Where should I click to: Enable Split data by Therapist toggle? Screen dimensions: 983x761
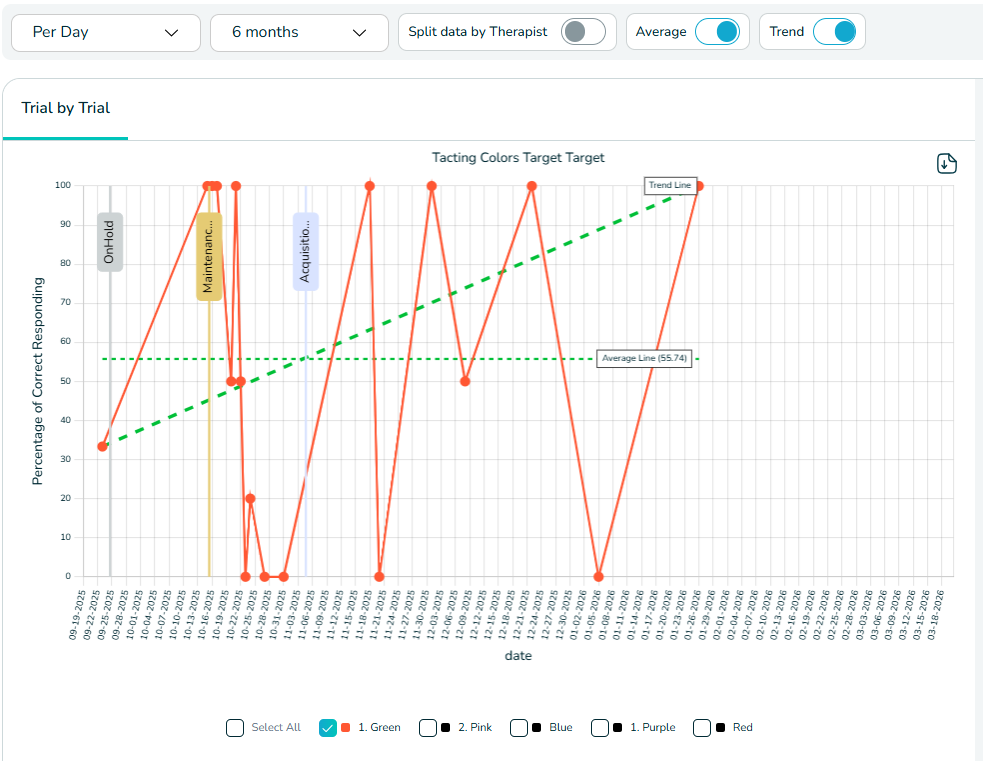(x=583, y=32)
